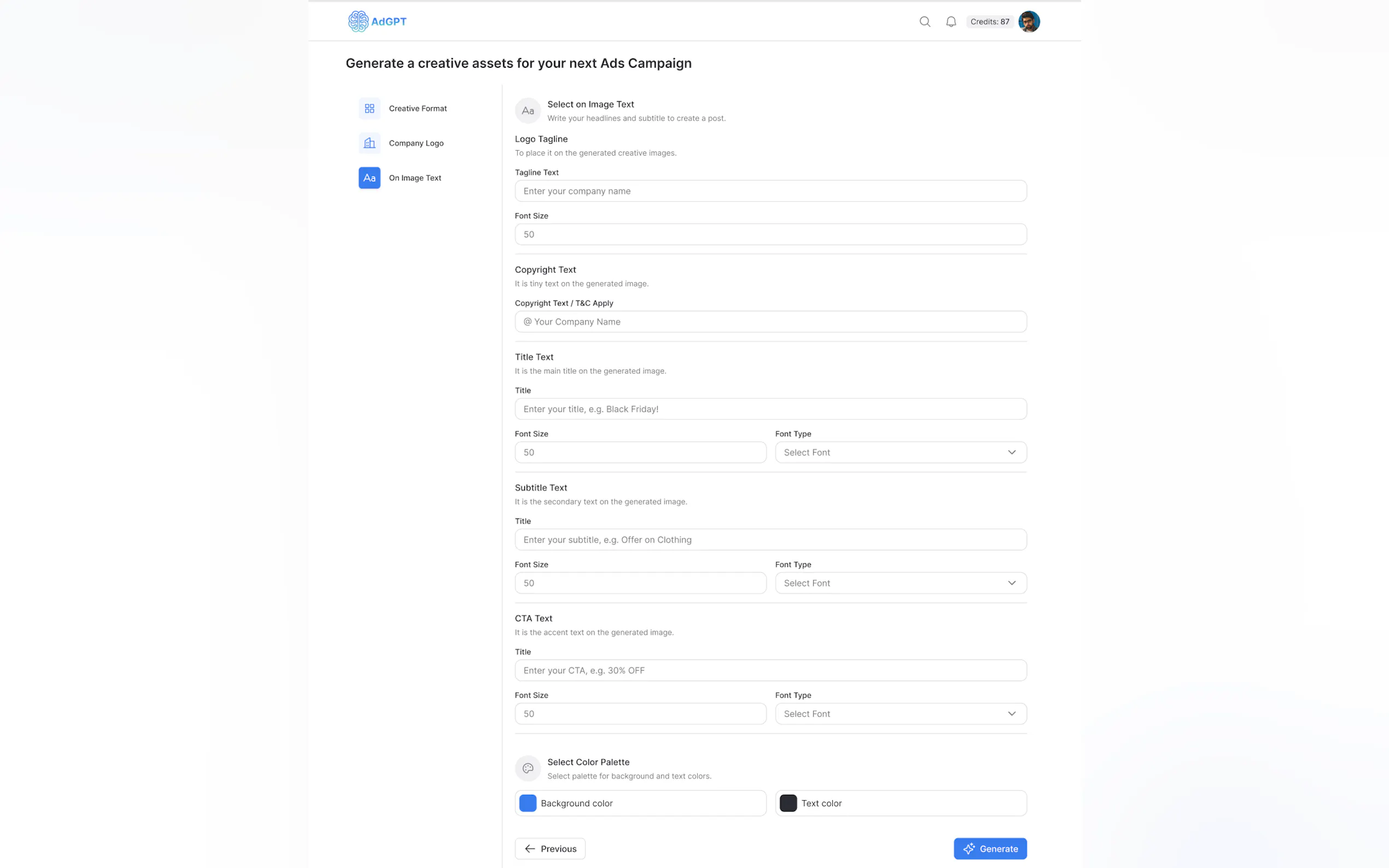Pick the blue Background color swatch
Viewport: 1389px width, 868px height.
click(x=528, y=803)
